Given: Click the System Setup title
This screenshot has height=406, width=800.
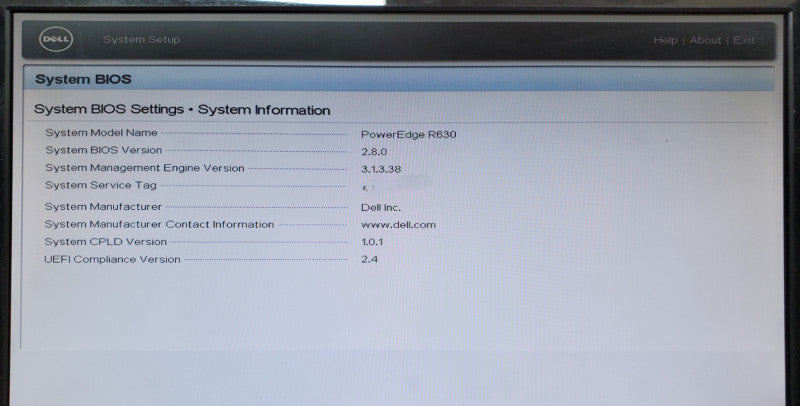Looking at the screenshot, I should click(x=141, y=40).
